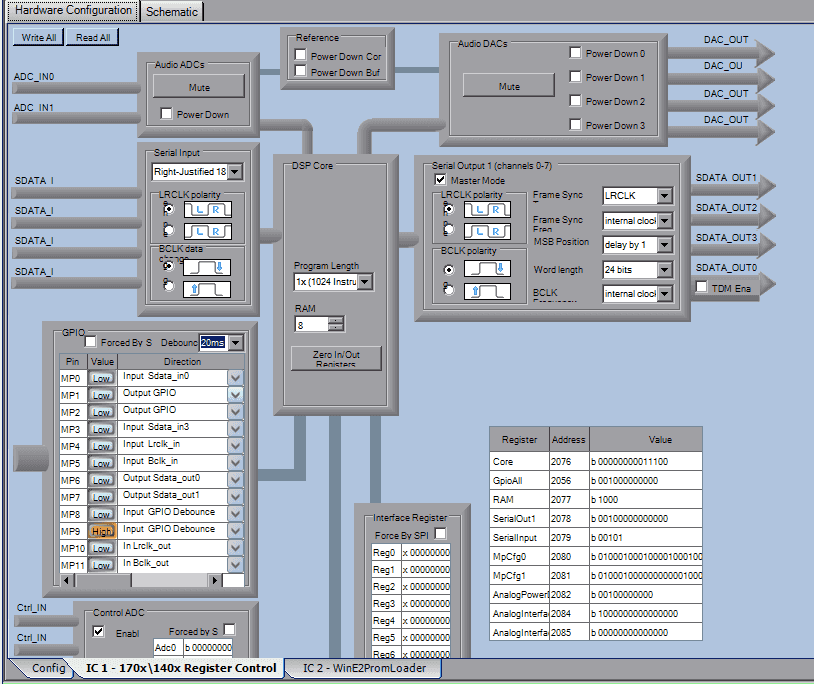Image resolution: width=814 pixels, height=684 pixels.
Task: Select the bottom inverted L/R waveform icon in Serial Input
Action: pyautogui.click(x=206, y=232)
